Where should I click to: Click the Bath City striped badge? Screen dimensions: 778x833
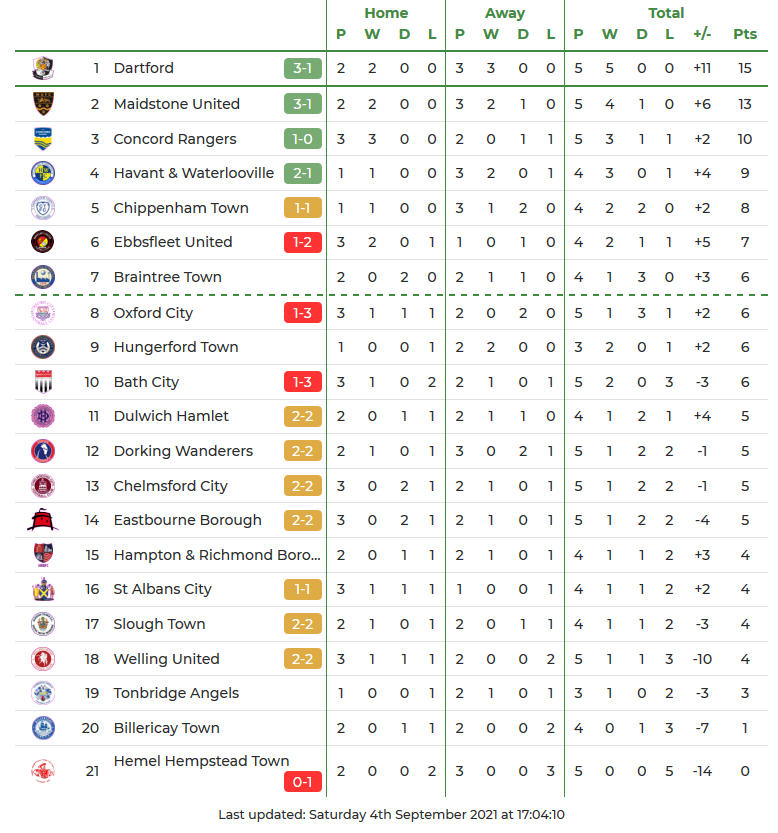pos(43,382)
